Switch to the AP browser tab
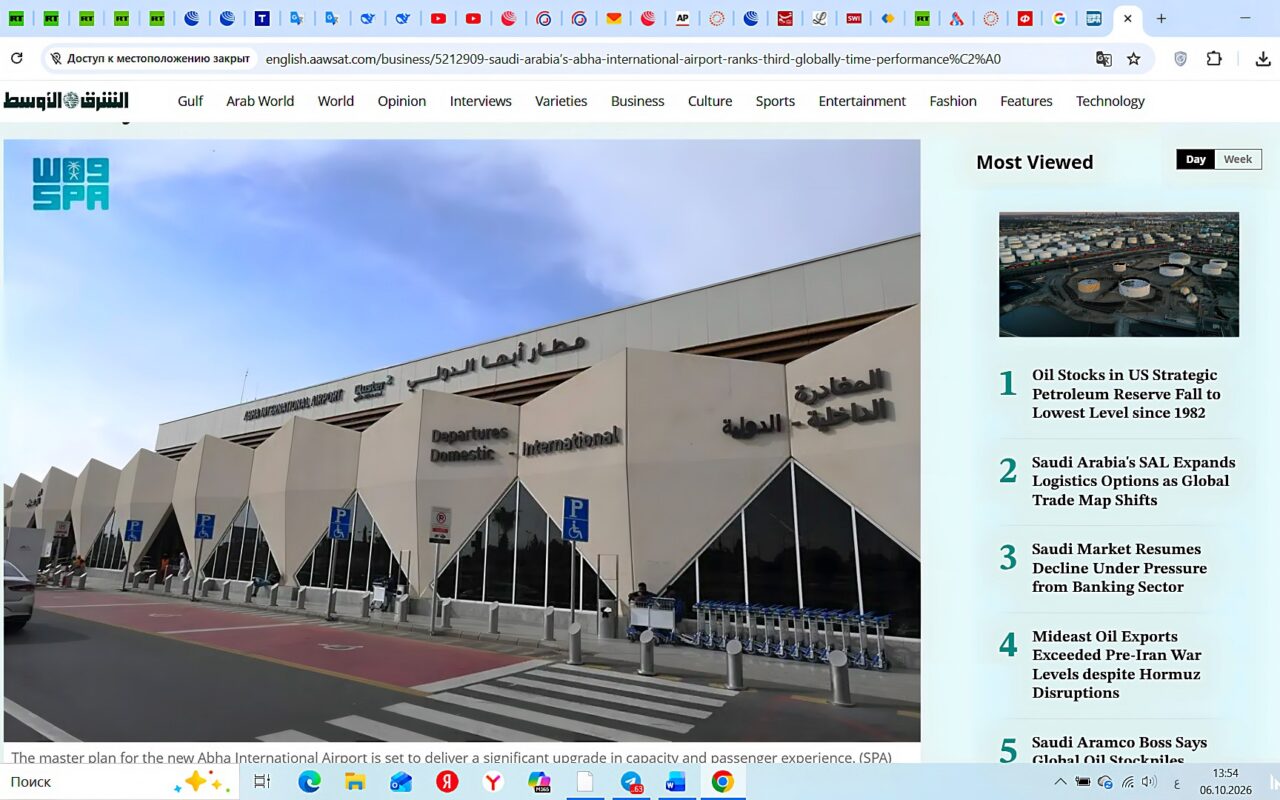 pyautogui.click(x=682, y=18)
